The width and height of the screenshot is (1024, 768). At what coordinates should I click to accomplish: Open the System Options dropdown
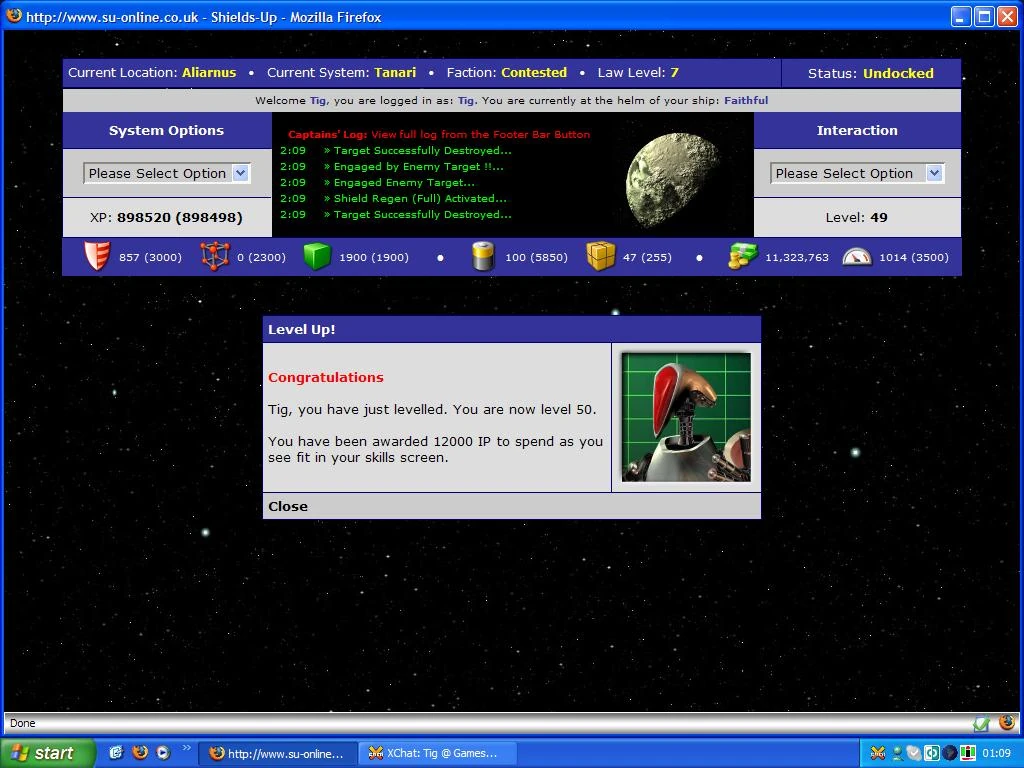pos(167,173)
